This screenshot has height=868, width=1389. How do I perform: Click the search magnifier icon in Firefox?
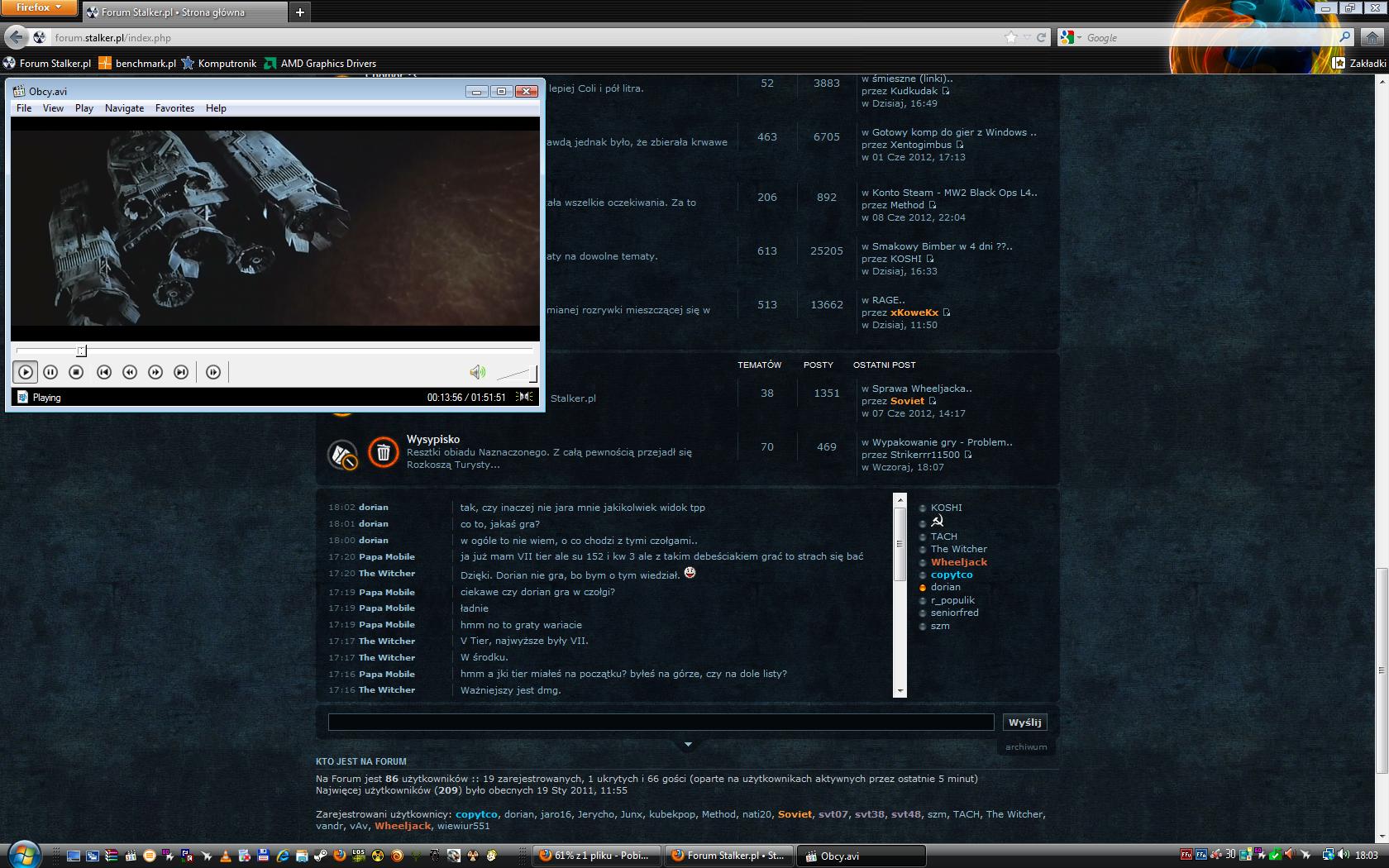pyautogui.click(x=1344, y=37)
